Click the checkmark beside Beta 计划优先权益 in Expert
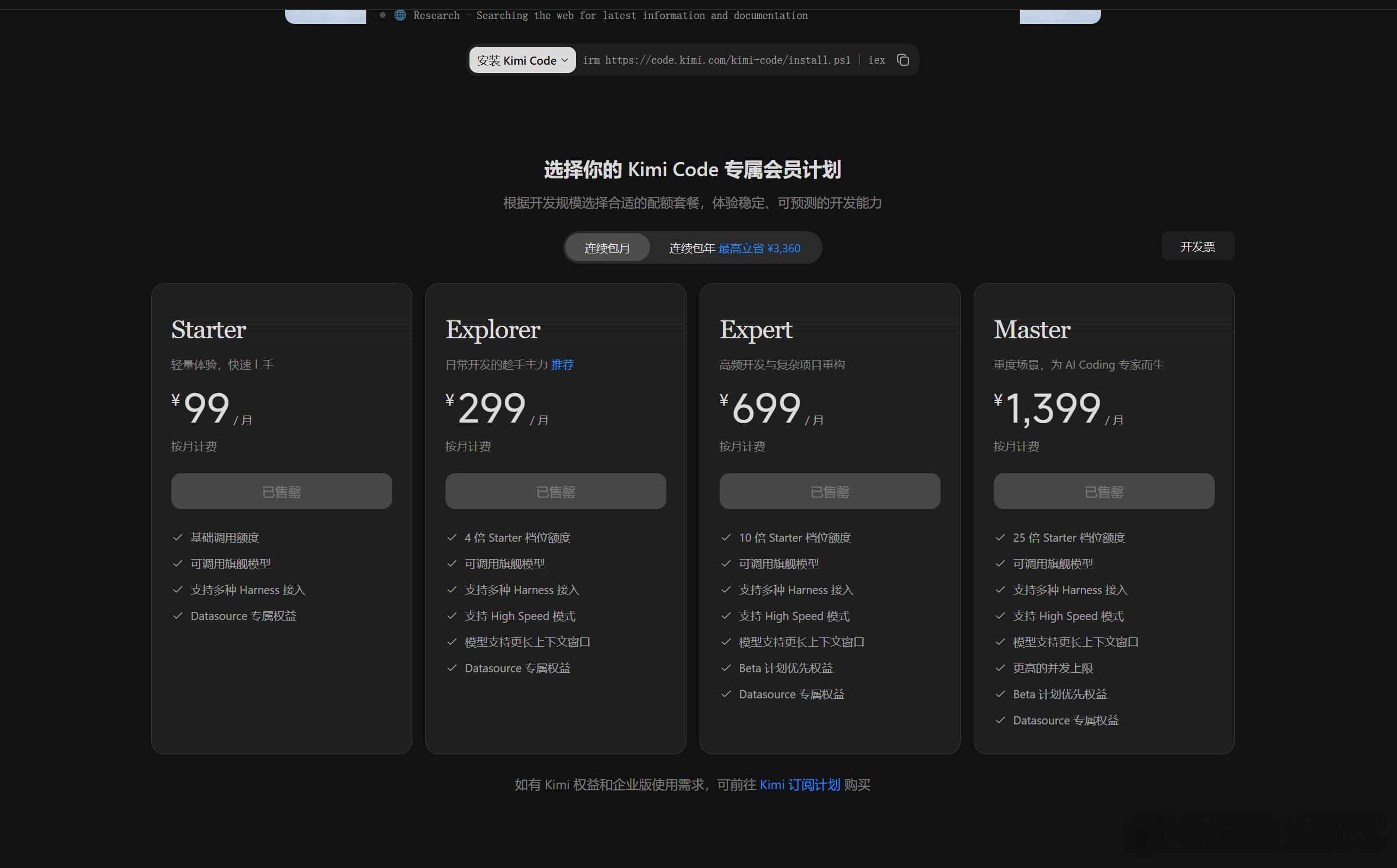This screenshot has width=1397, height=868. [726, 668]
